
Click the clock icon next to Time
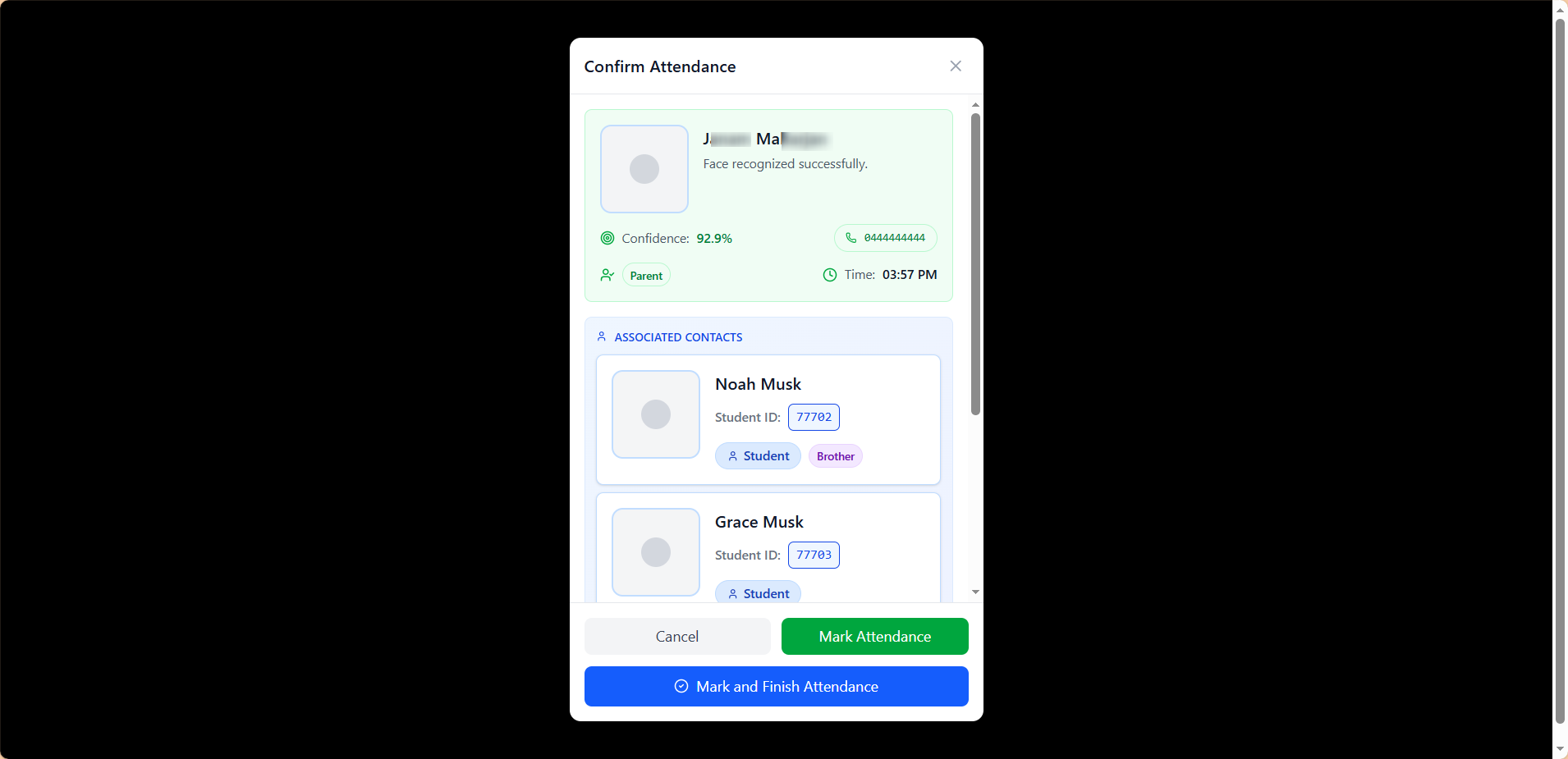(x=830, y=275)
